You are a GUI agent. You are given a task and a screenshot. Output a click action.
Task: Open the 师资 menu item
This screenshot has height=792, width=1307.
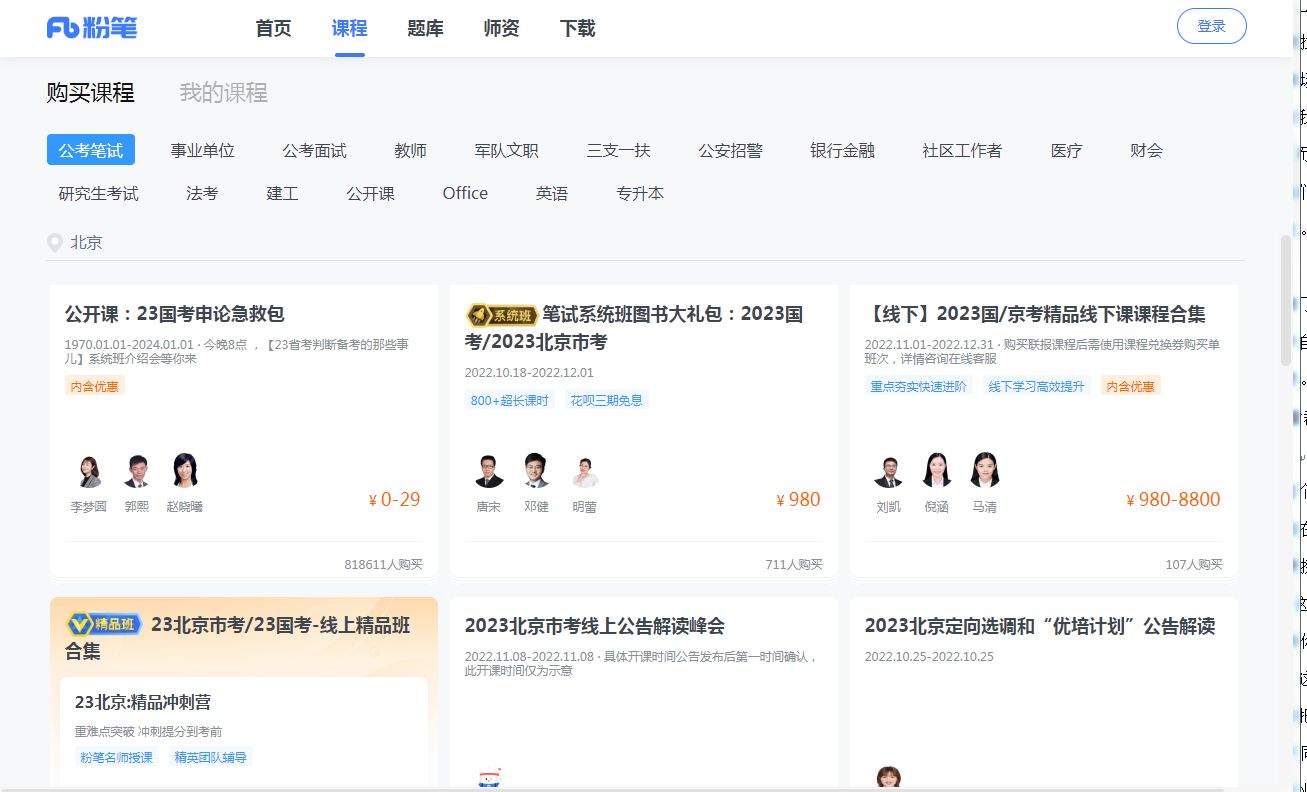500,29
